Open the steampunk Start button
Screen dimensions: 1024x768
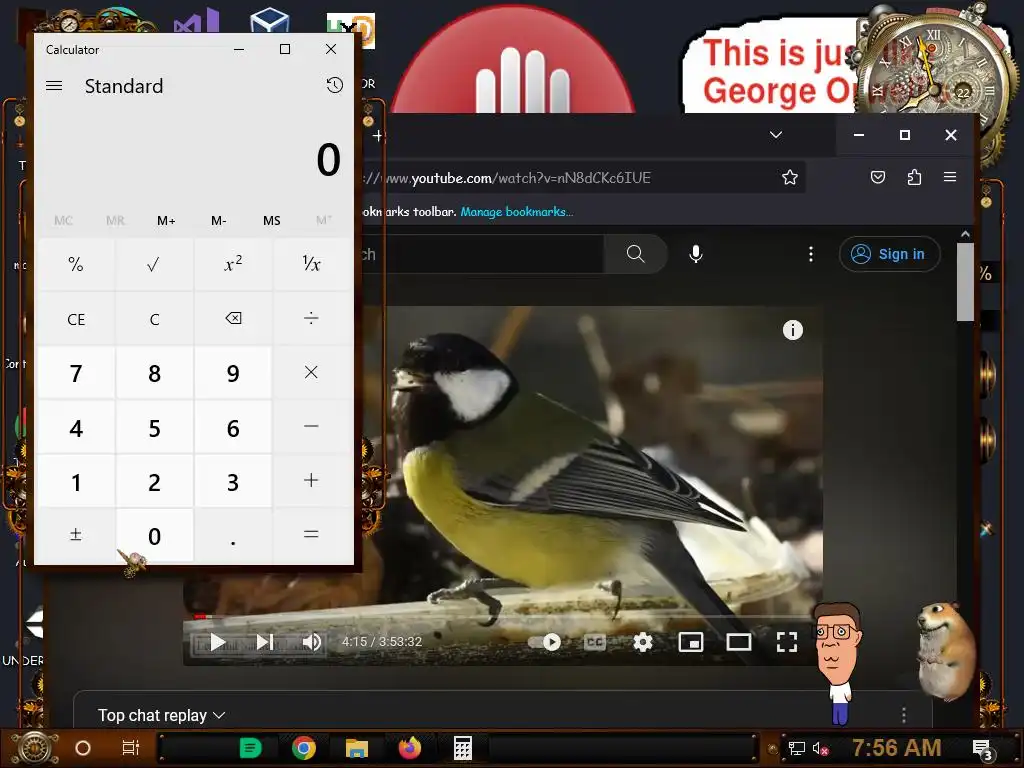coord(36,748)
